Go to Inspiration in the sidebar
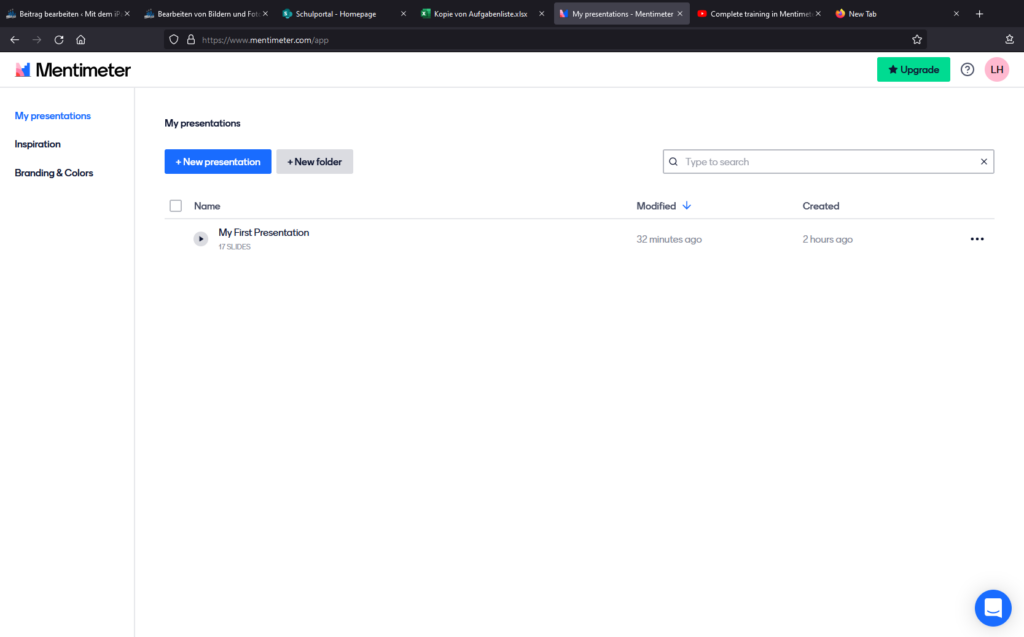Image resolution: width=1024 pixels, height=637 pixels. pyautogui.click(x=38, y=144)
